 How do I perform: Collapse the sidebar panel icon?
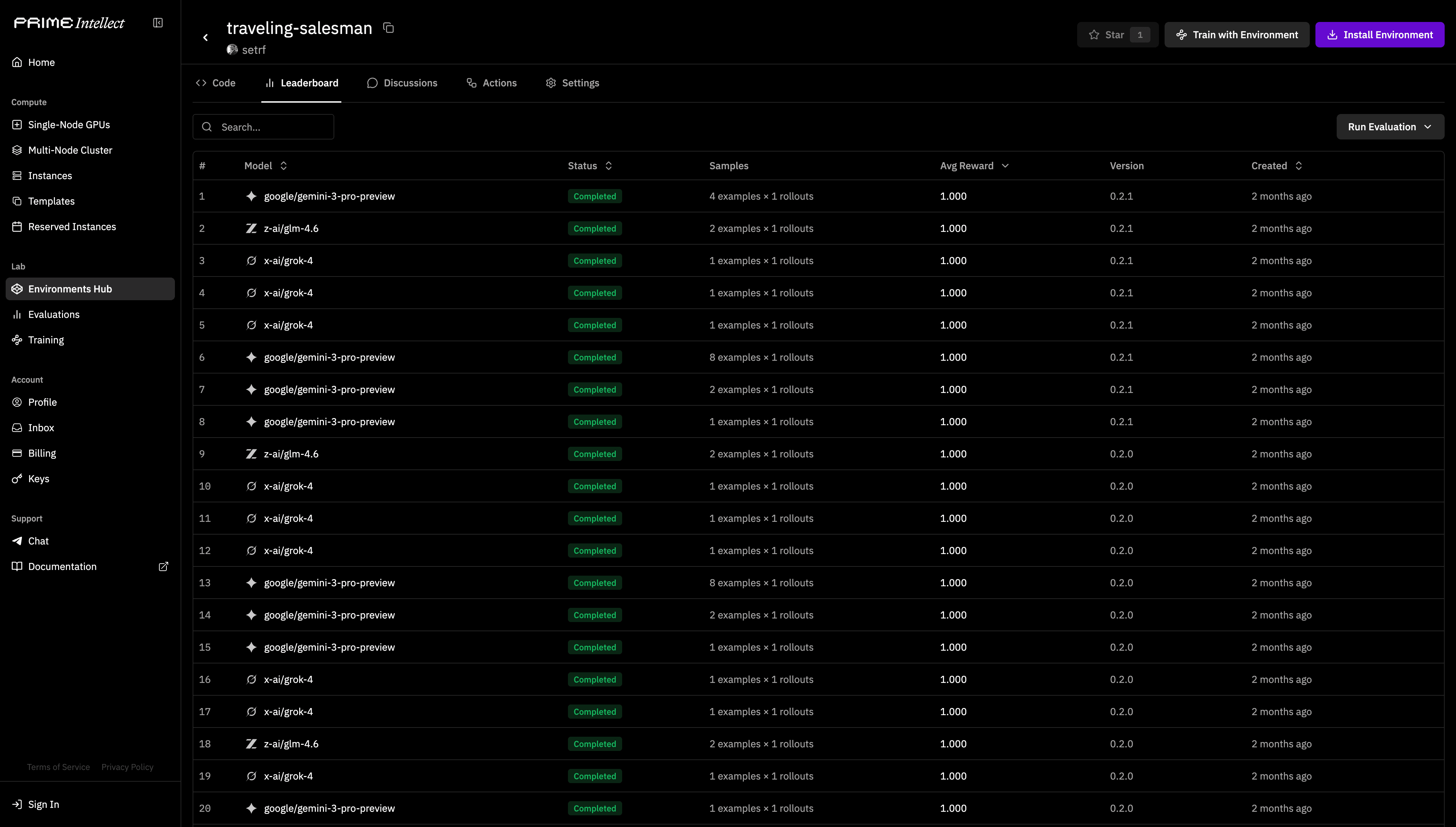click(x=158, y=23)
